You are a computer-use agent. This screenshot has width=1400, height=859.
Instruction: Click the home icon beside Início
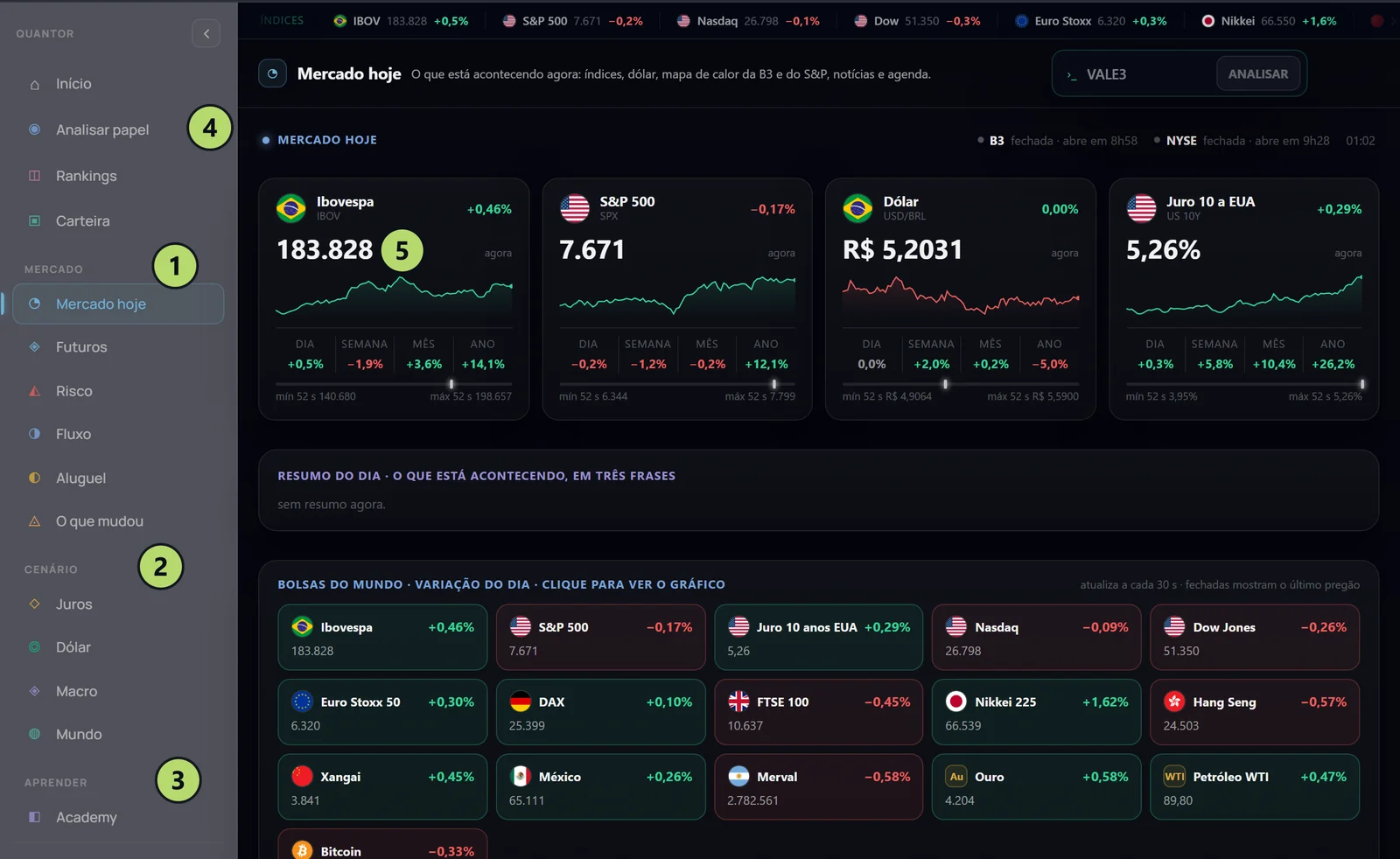[35, 85]
